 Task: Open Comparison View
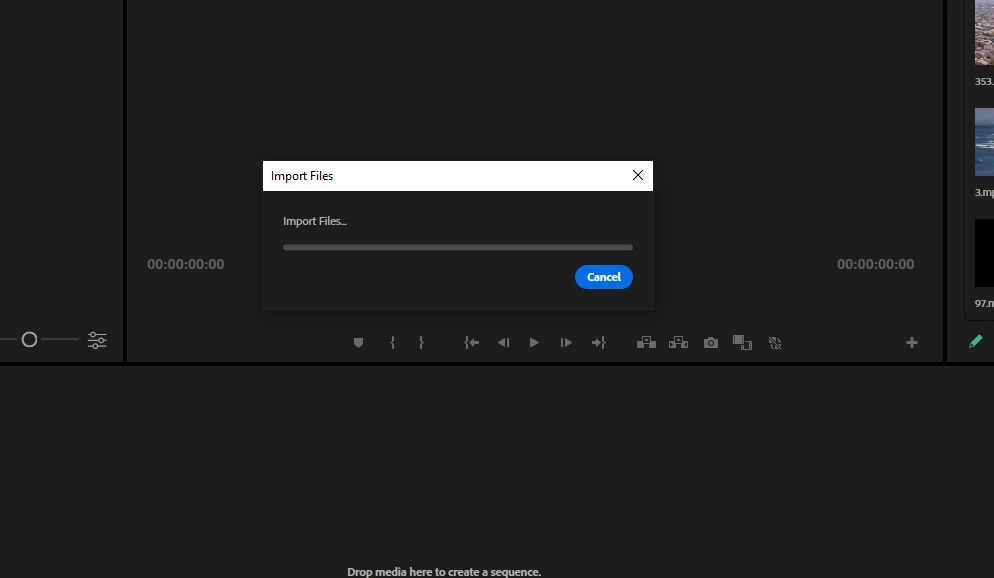(x=742, y=343)
